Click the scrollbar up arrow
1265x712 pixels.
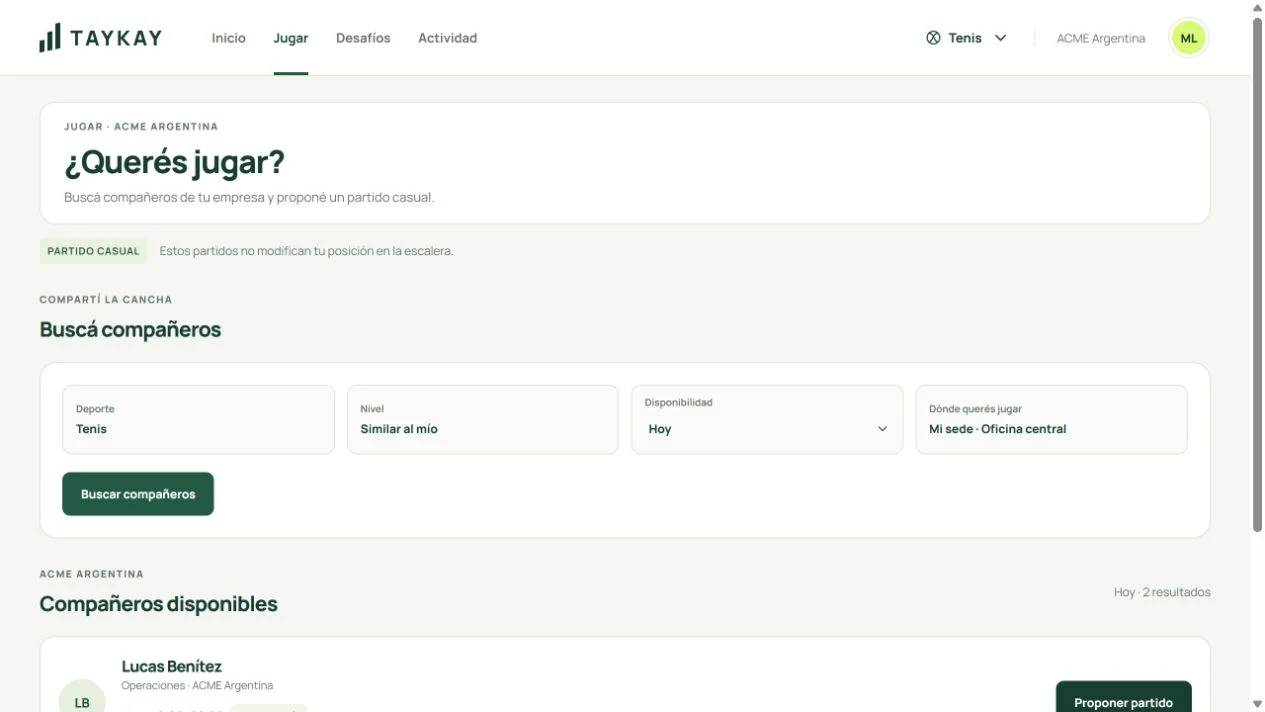click(1258, 7)
